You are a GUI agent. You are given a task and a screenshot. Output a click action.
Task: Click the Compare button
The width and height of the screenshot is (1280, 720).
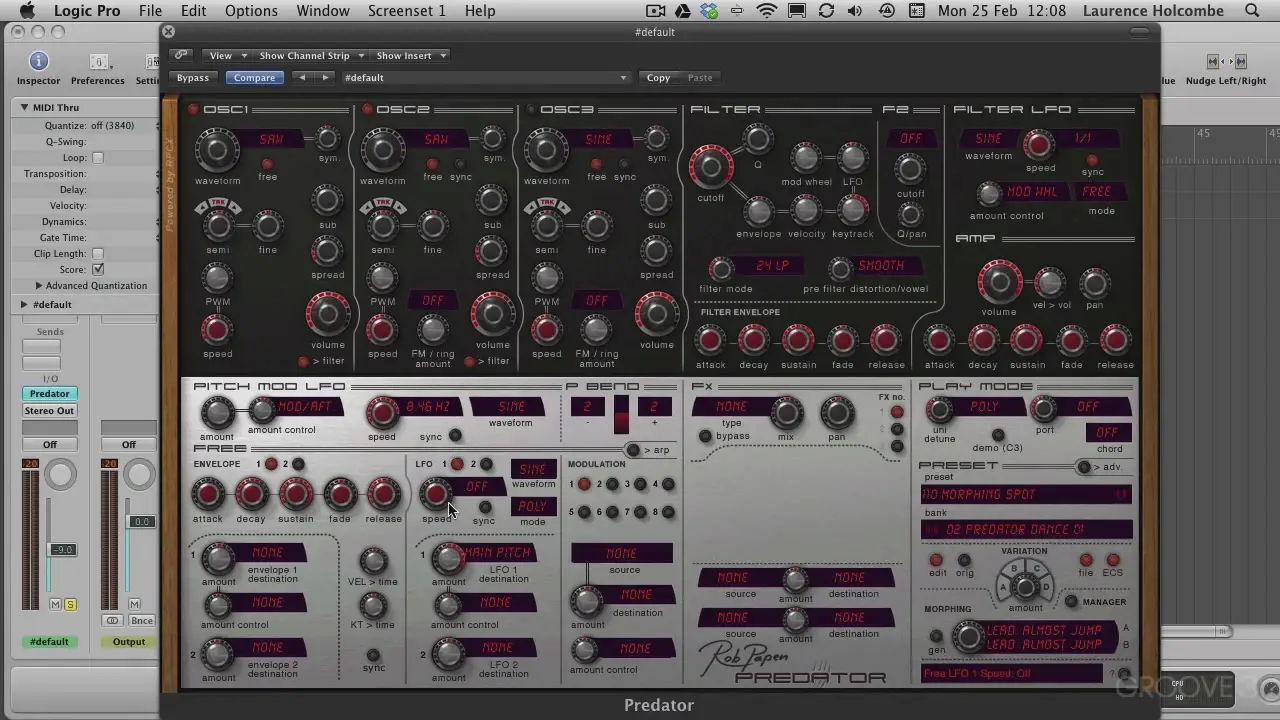coord(254,77)
